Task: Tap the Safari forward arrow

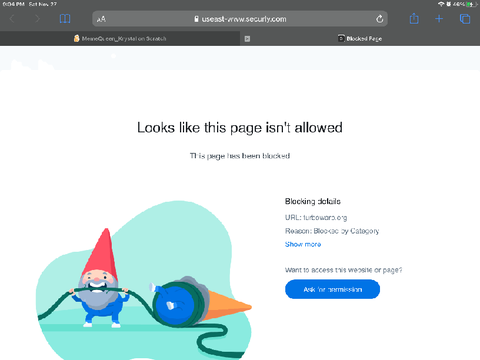Action: tap(37, 19)
